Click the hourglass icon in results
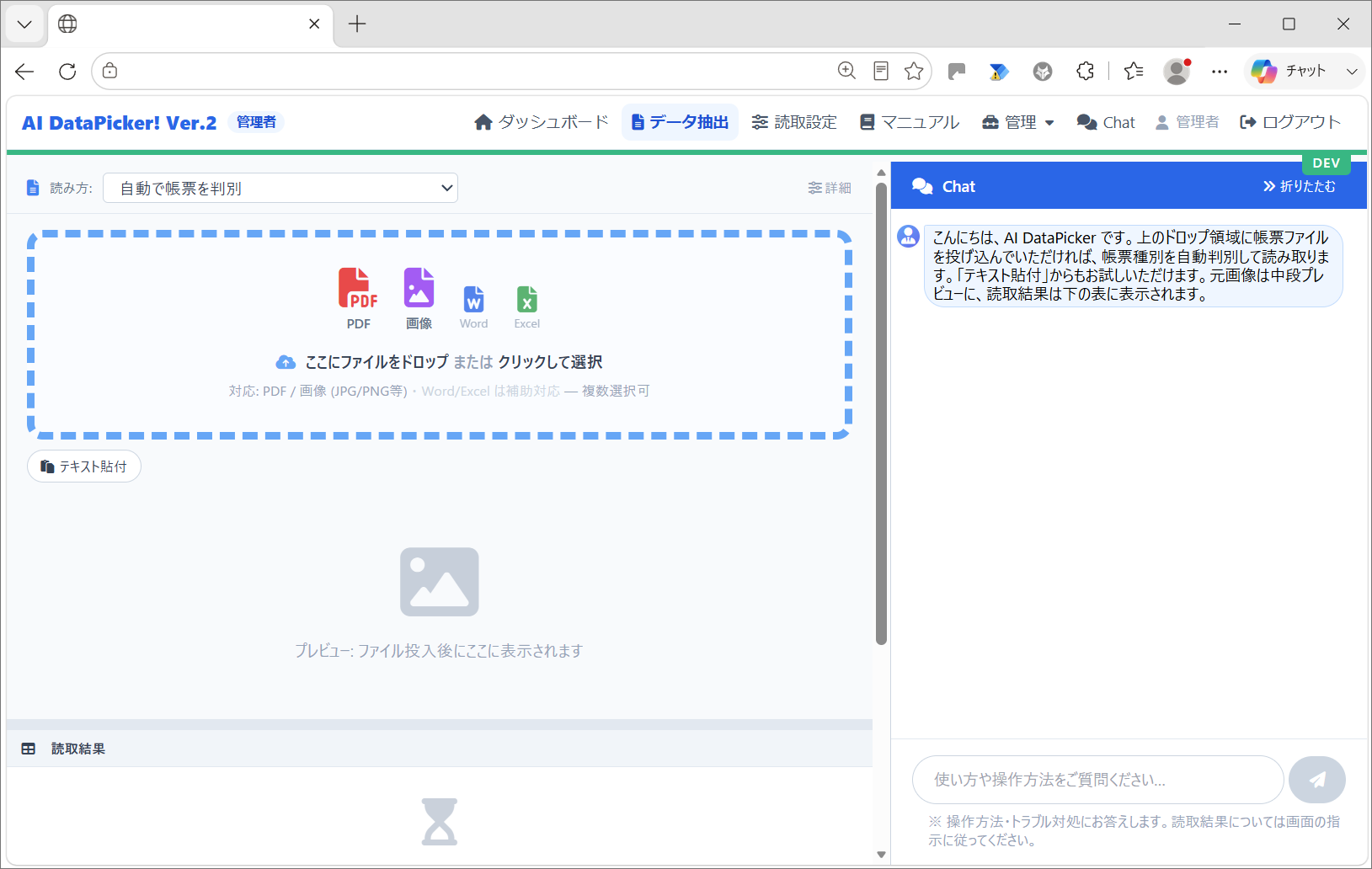Image resolution: width=1372 pixels, height=869 pixels. [440, 822]
